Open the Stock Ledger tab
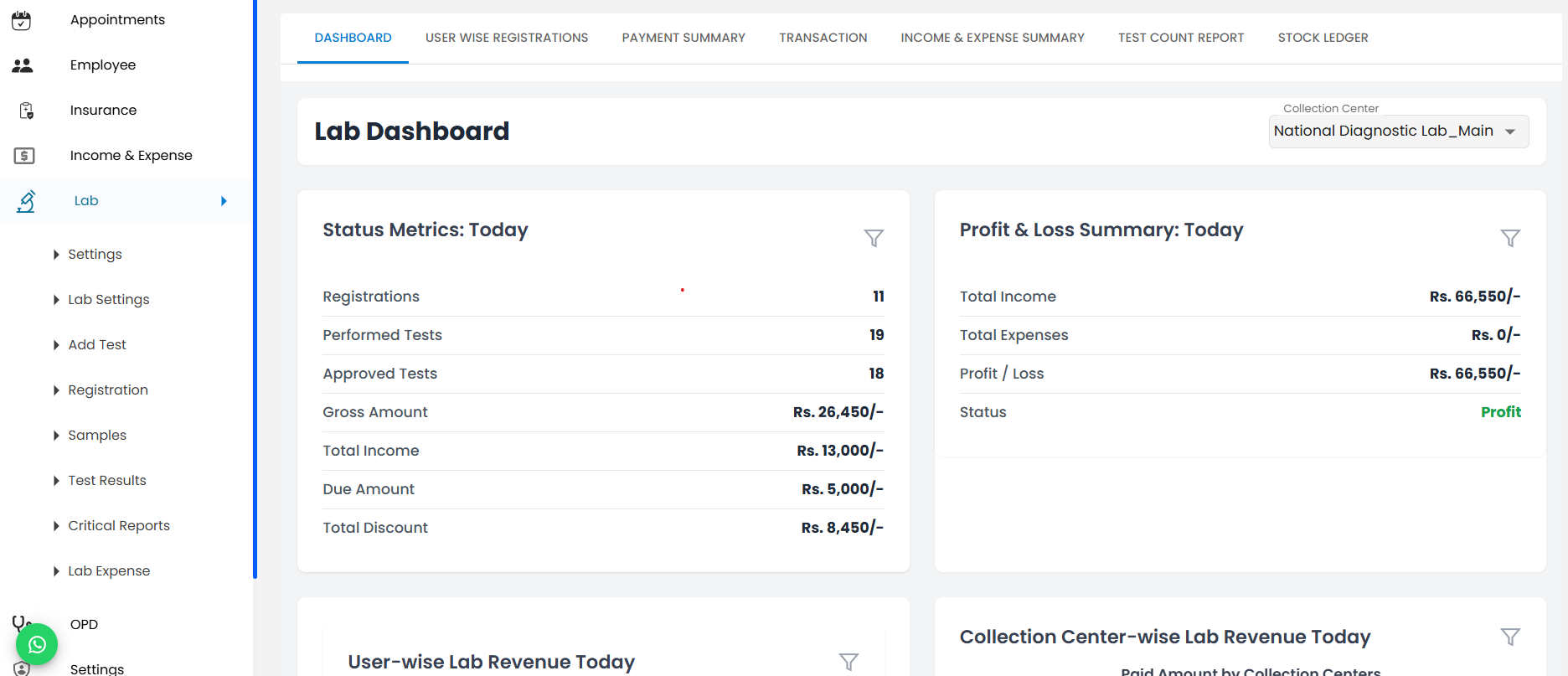Viewport: 1568px width, 676px height. point(1323,38)
